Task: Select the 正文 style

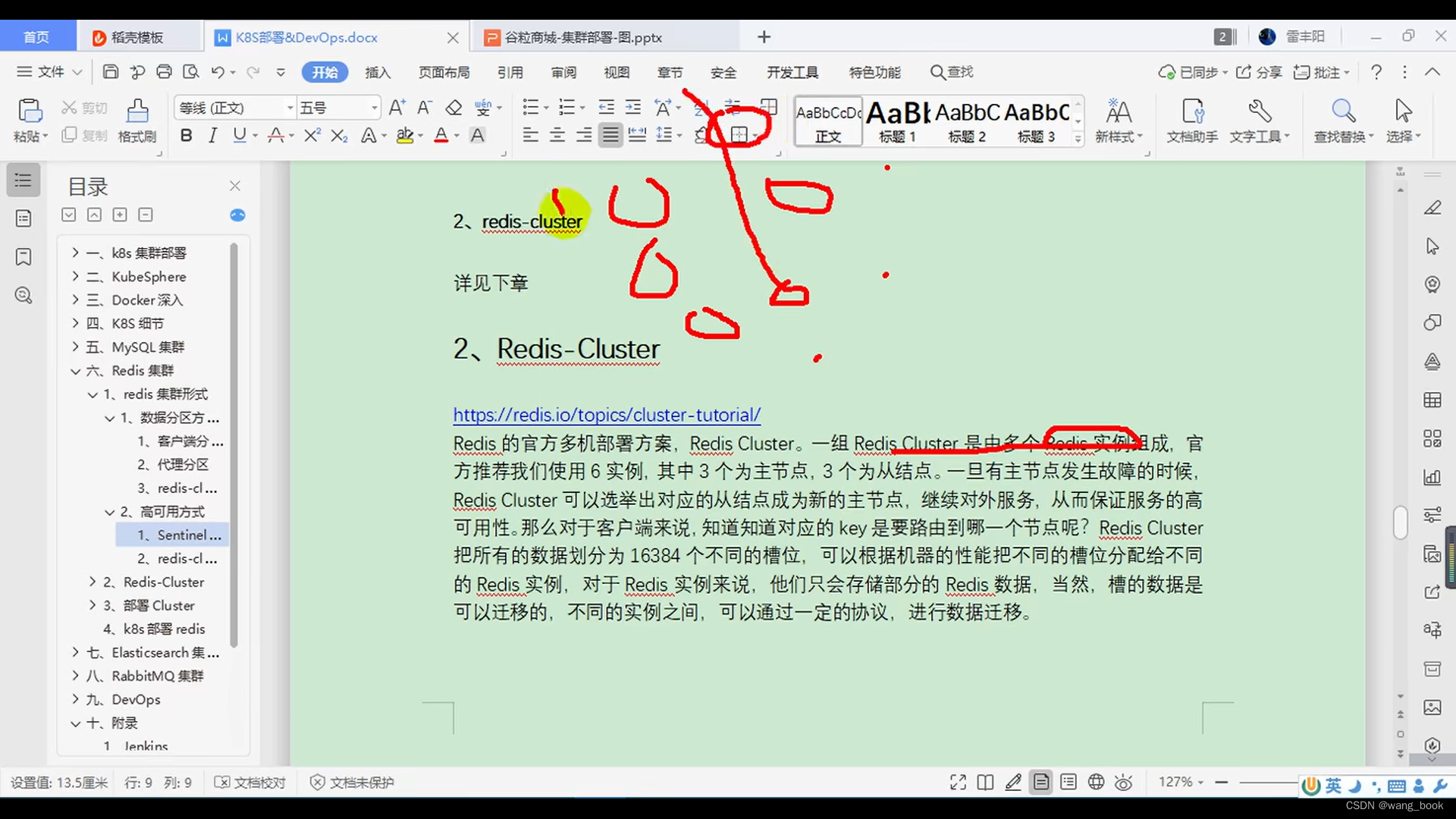Action: pos(828,121)
